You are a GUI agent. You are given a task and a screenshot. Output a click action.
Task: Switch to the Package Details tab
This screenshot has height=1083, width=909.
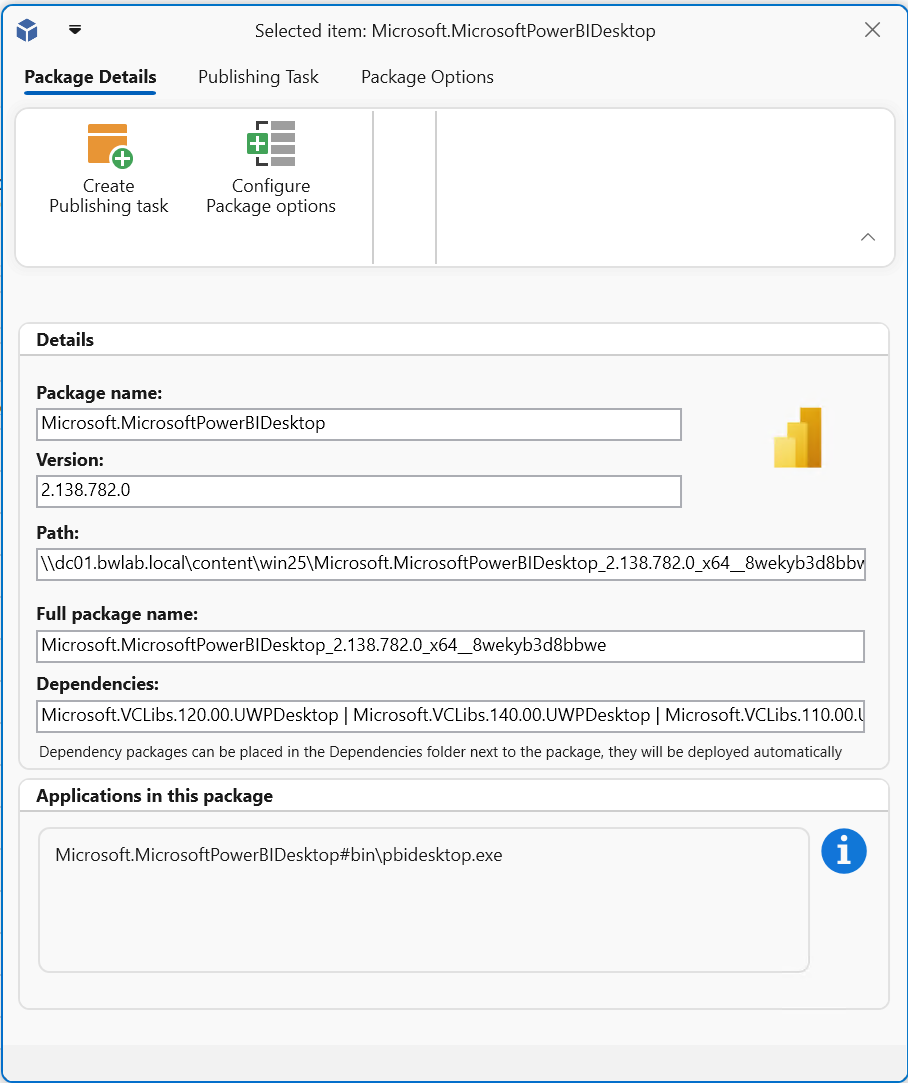90,77
